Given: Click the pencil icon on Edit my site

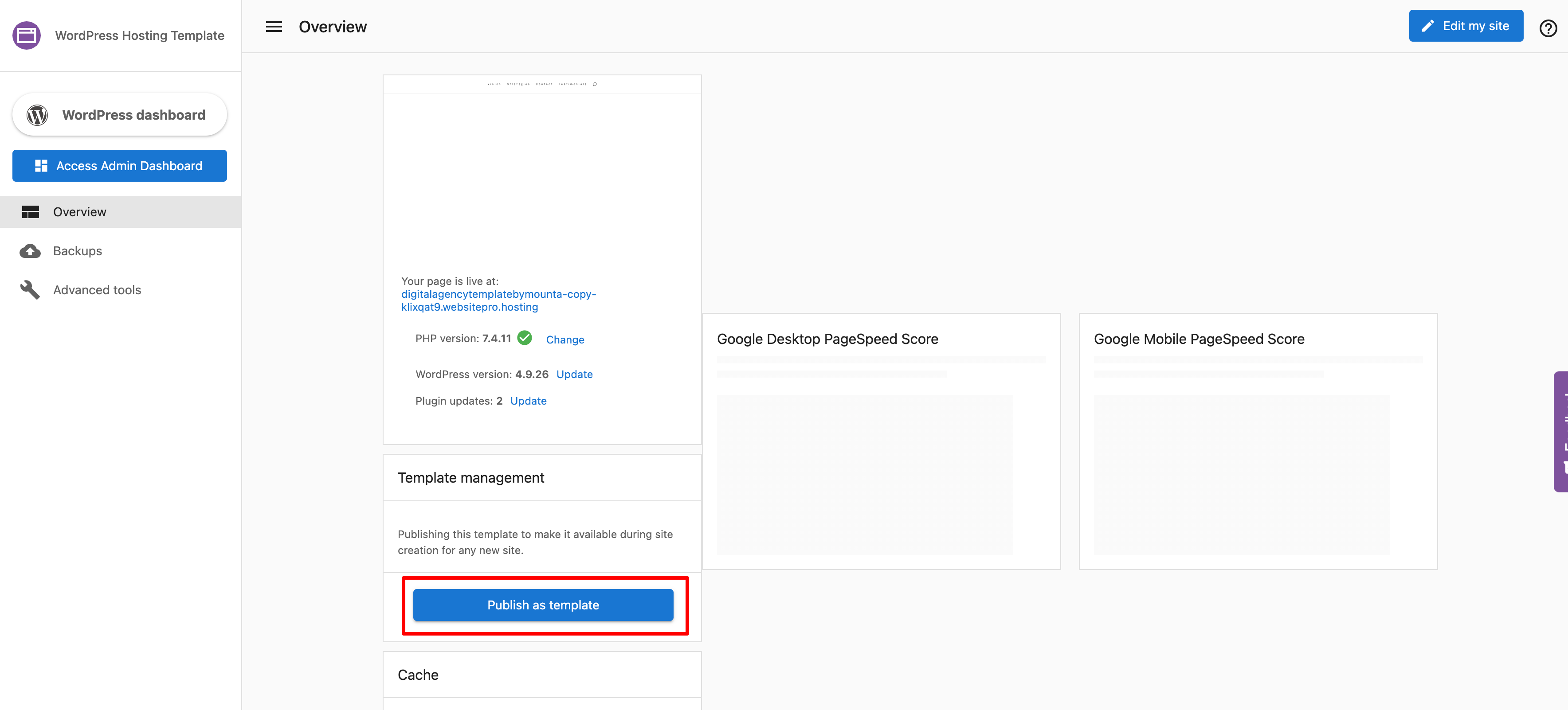Looking at the screenshot, I should 1428,26.
